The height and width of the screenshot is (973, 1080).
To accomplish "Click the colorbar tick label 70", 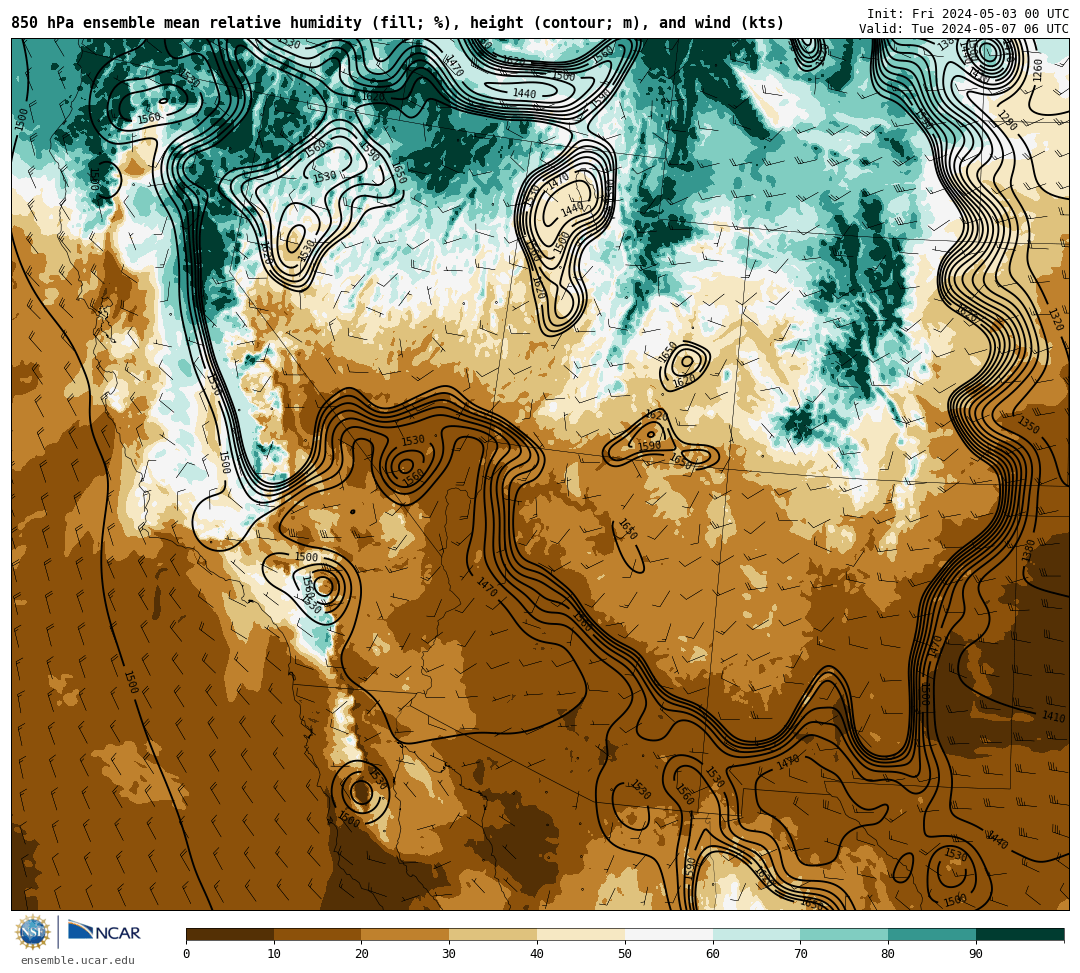I will click(x=800, y=954).
